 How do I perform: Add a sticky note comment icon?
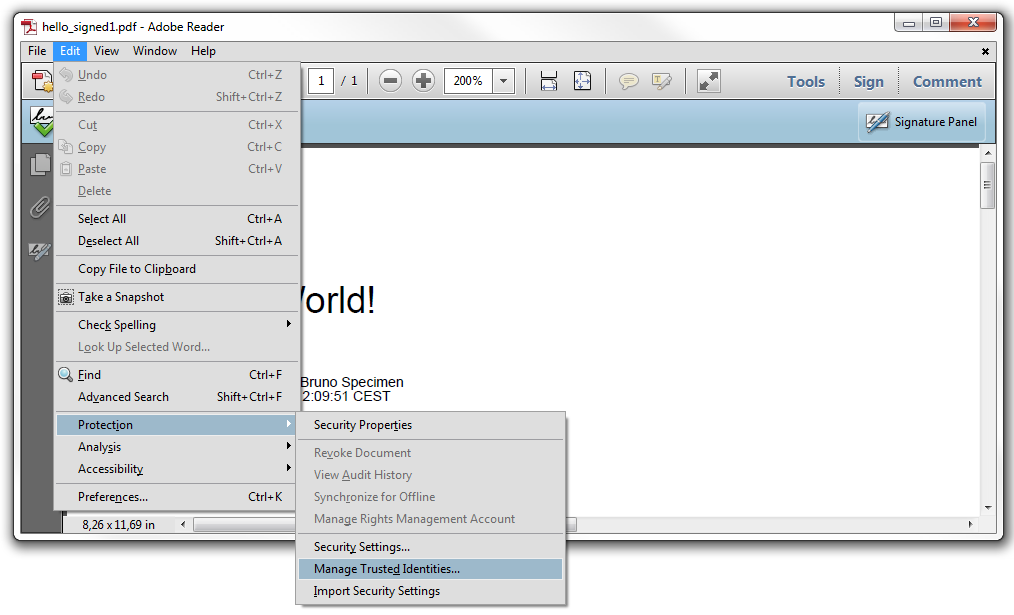(628, 81)
